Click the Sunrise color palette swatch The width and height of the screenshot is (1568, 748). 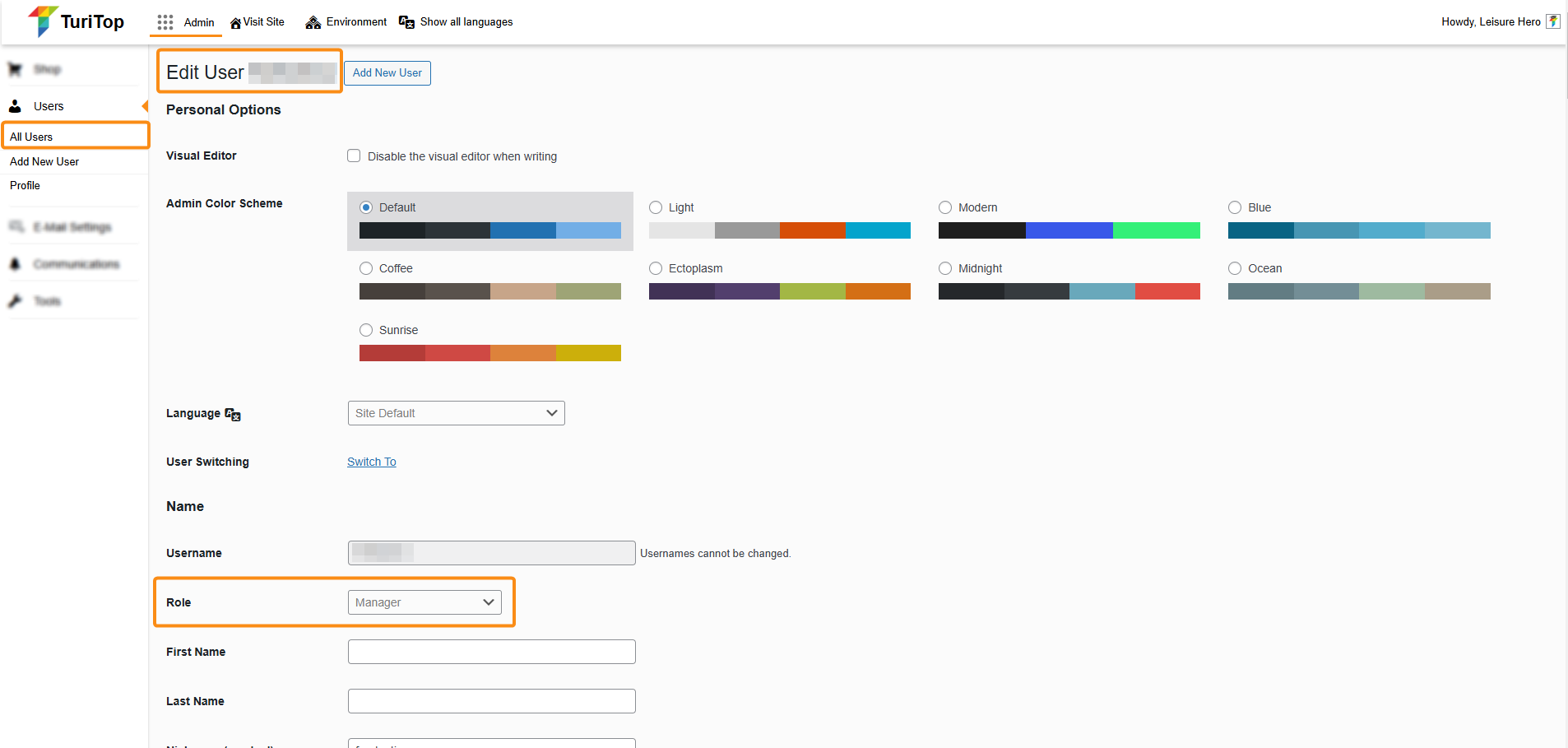tap(489, 353)
